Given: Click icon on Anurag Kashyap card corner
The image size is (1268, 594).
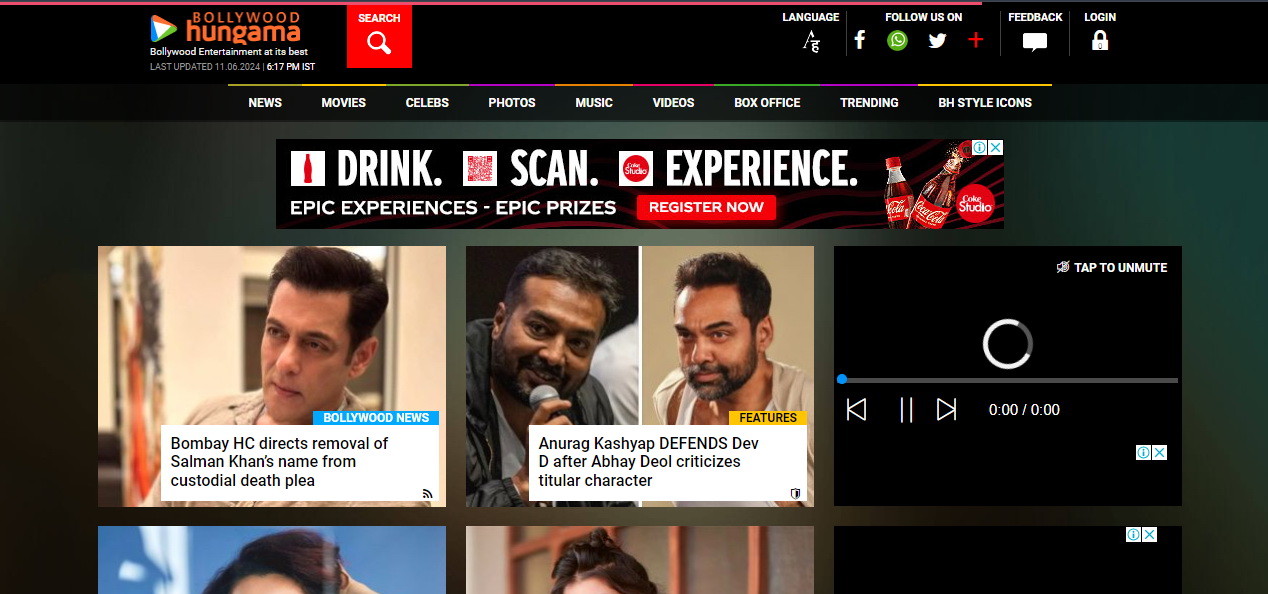Looking at the screenshot, I should coord(796,493).
